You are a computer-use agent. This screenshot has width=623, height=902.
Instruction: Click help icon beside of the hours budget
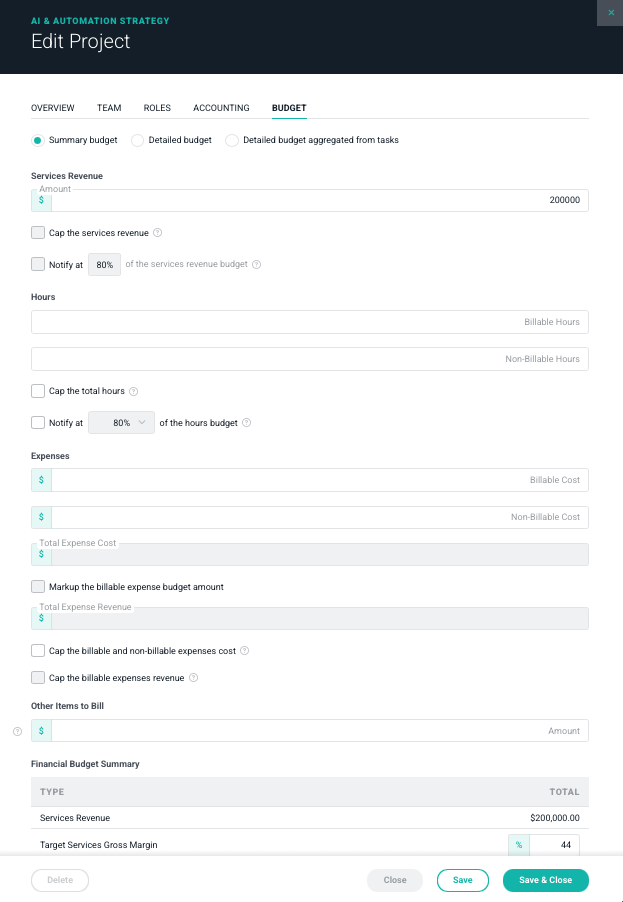[x=247, y=423]
